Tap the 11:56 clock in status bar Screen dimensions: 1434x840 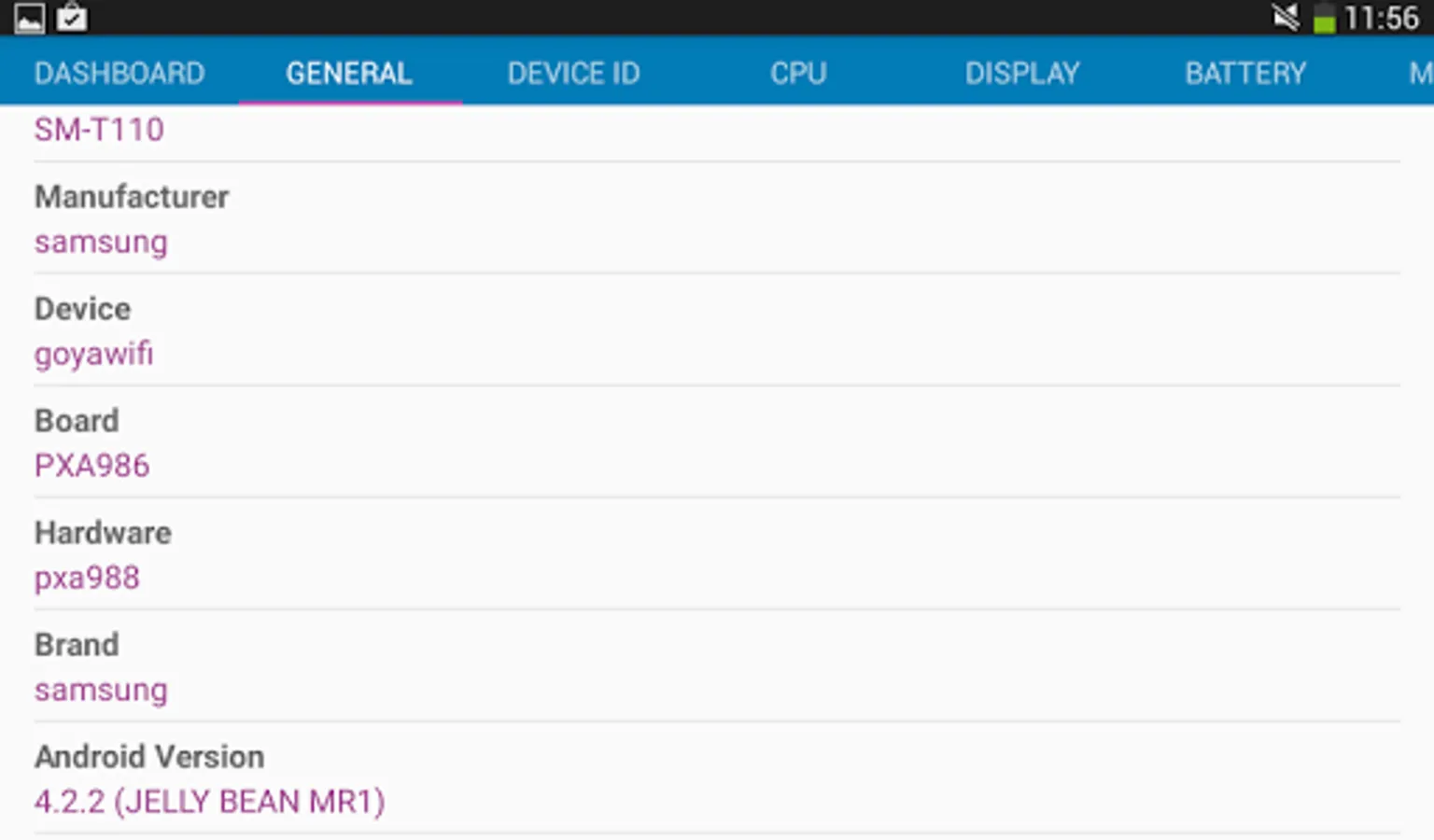1381,18
